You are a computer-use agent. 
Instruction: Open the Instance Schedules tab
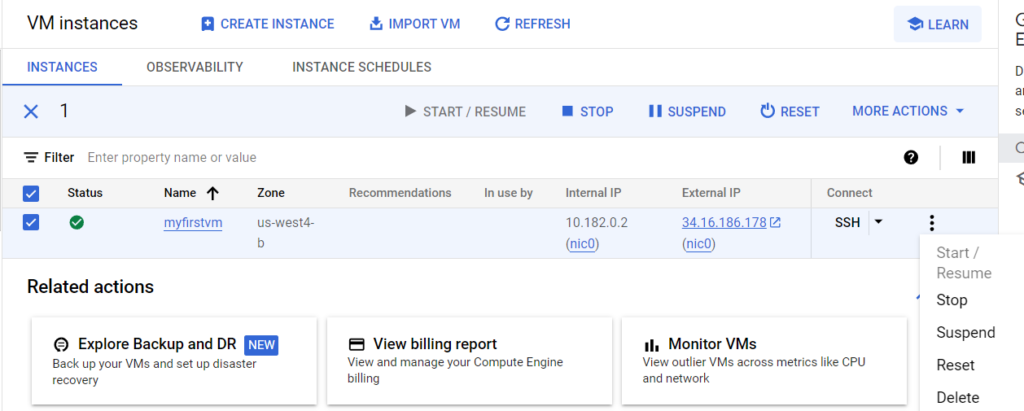point(362,67)
